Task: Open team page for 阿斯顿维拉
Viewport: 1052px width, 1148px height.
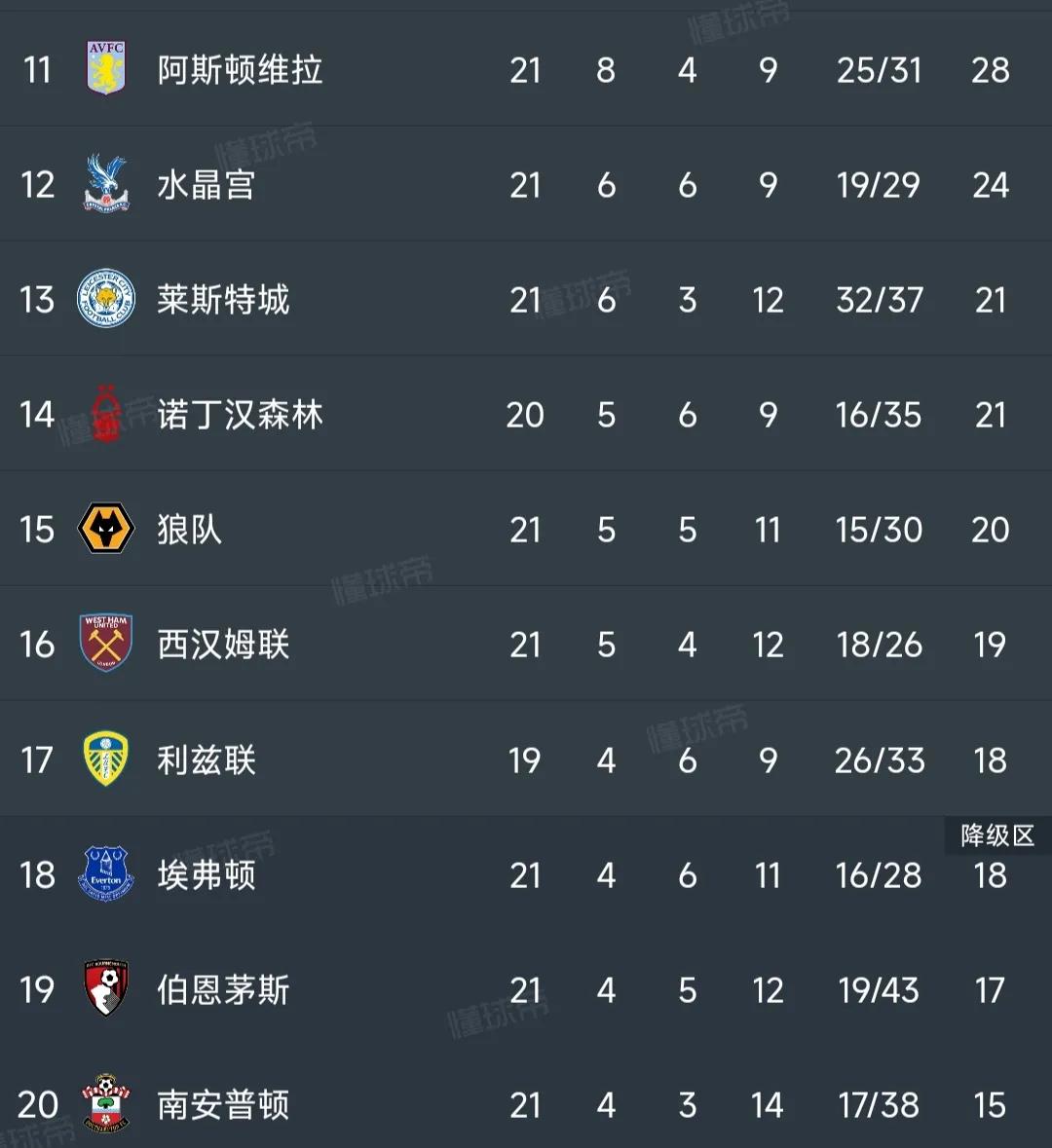Action: (x=240, y=70)
